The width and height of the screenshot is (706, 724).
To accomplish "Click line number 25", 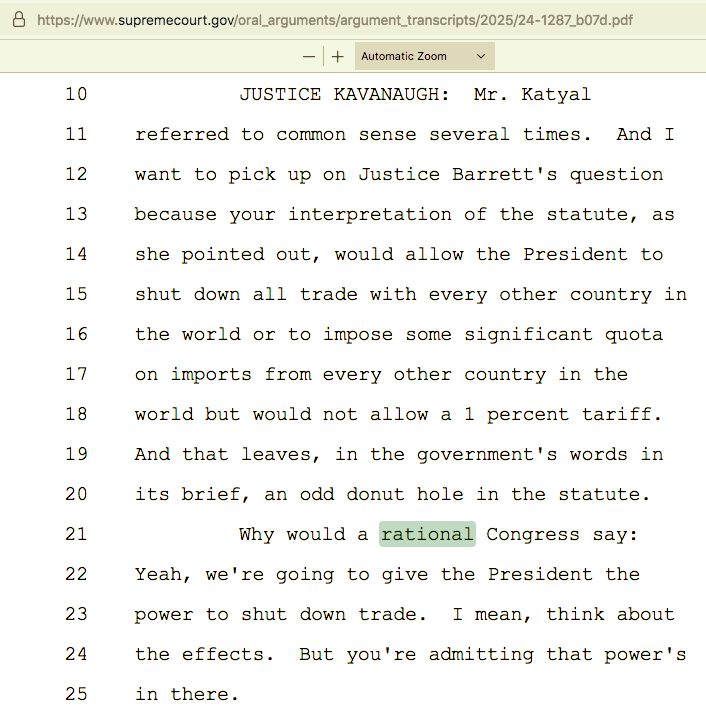I will [76, 694].
